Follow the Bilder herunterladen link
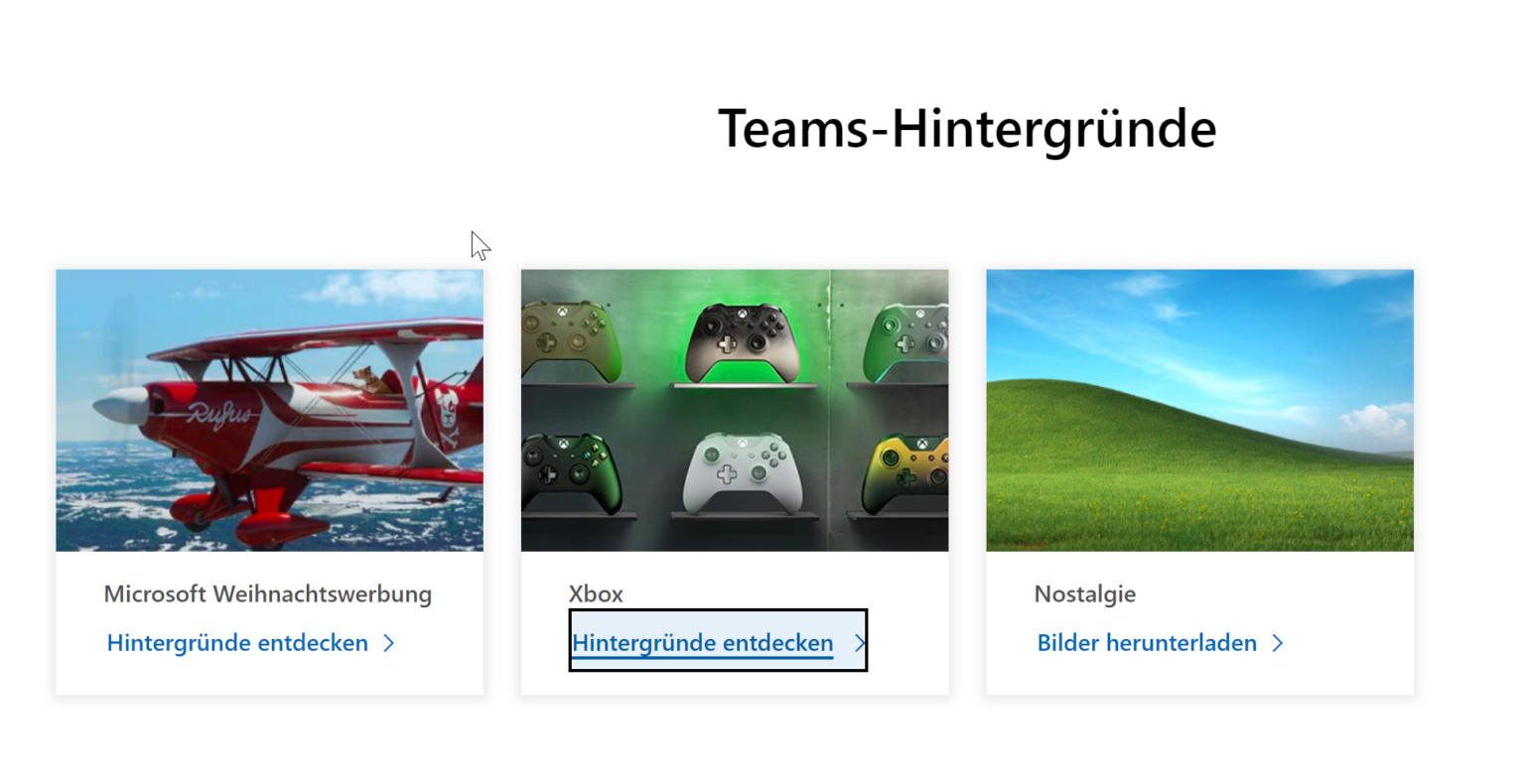This screenshot has width=1525, height=784. [x=1147, y=643]
